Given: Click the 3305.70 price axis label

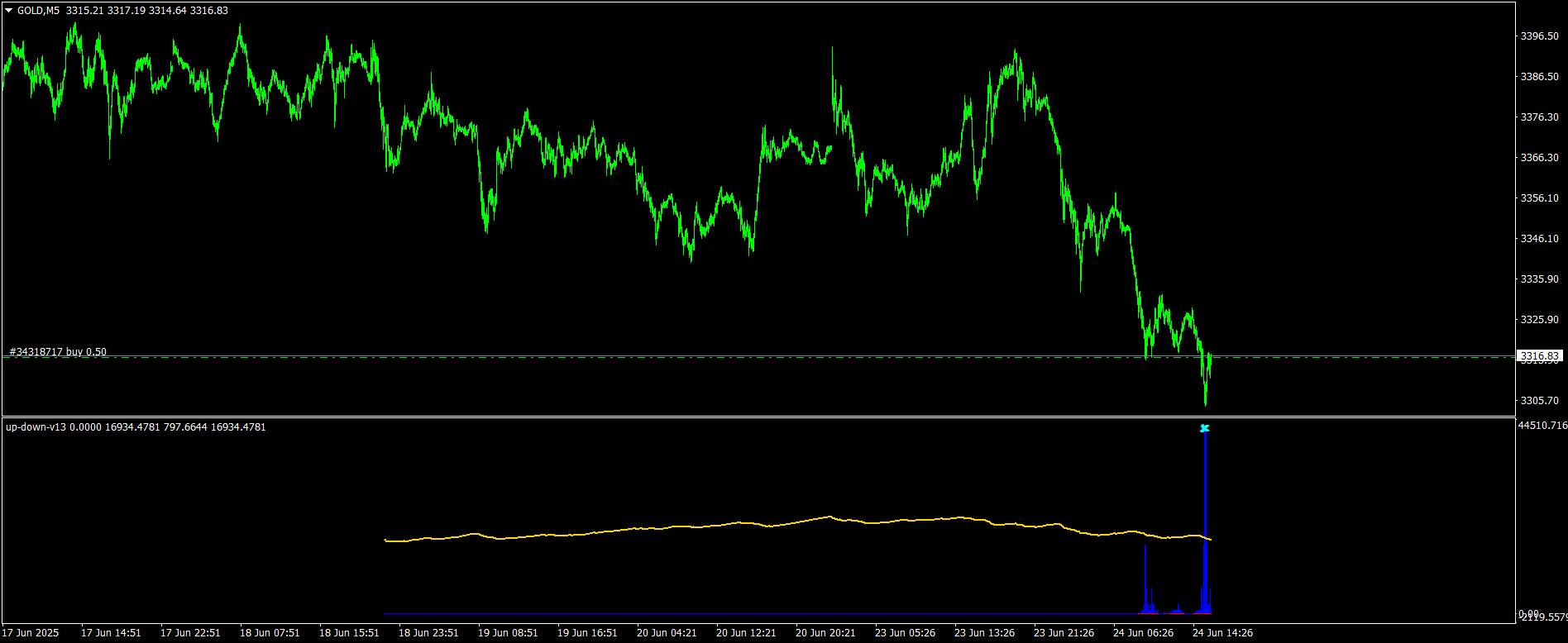Looking at the screenshot, I should tap(1540, 401).
